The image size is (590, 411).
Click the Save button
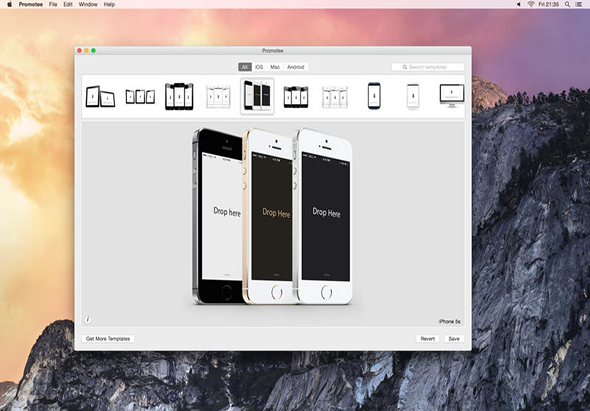coord(454,339)
